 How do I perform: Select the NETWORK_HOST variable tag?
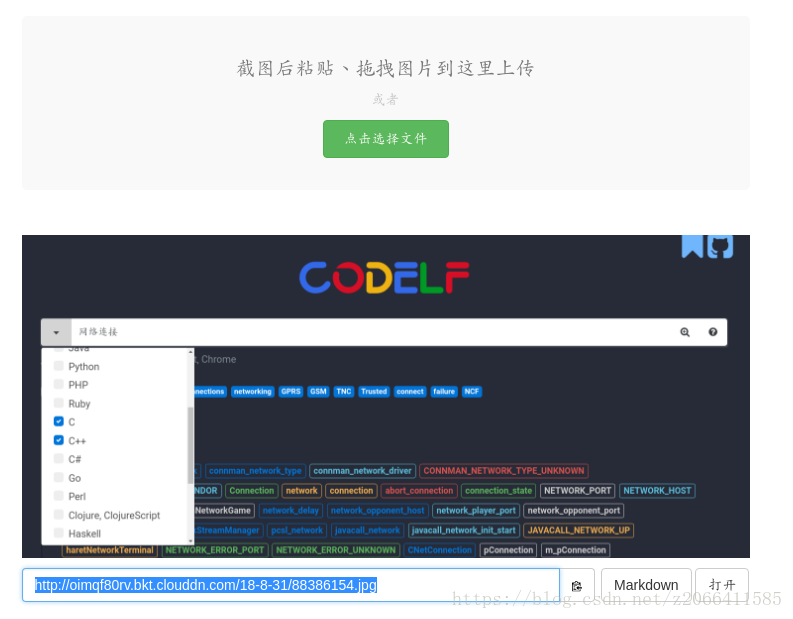coord(657,491)
